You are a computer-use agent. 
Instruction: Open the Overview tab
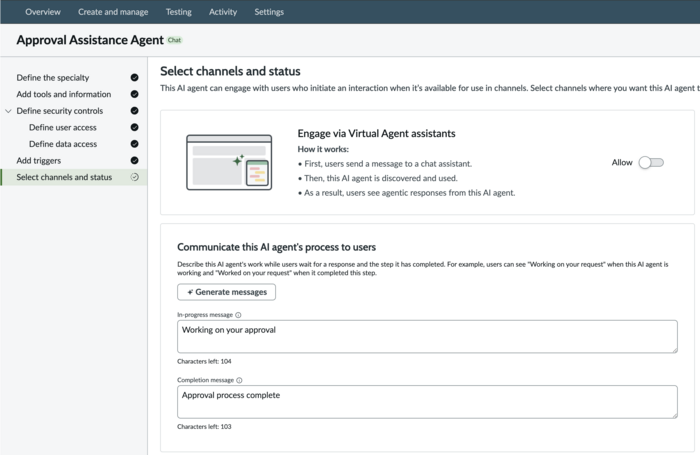pos(43,12)
